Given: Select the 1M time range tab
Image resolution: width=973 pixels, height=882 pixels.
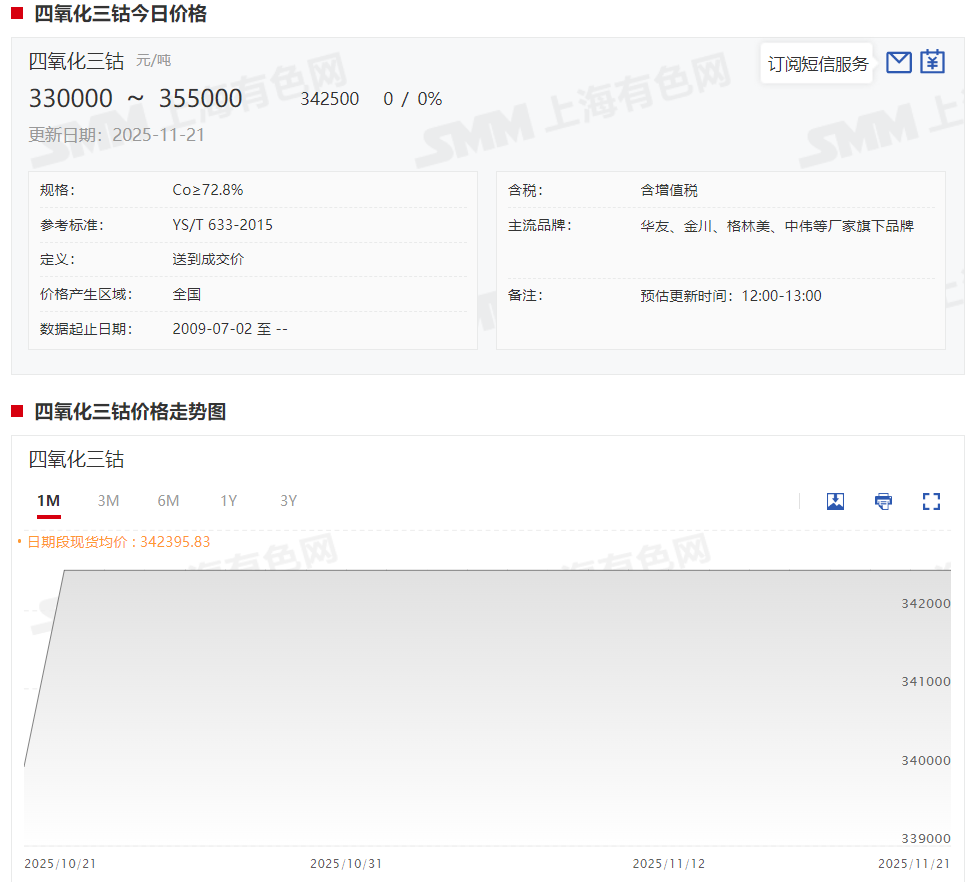Looking at the screenshot, I should (48, 501).
